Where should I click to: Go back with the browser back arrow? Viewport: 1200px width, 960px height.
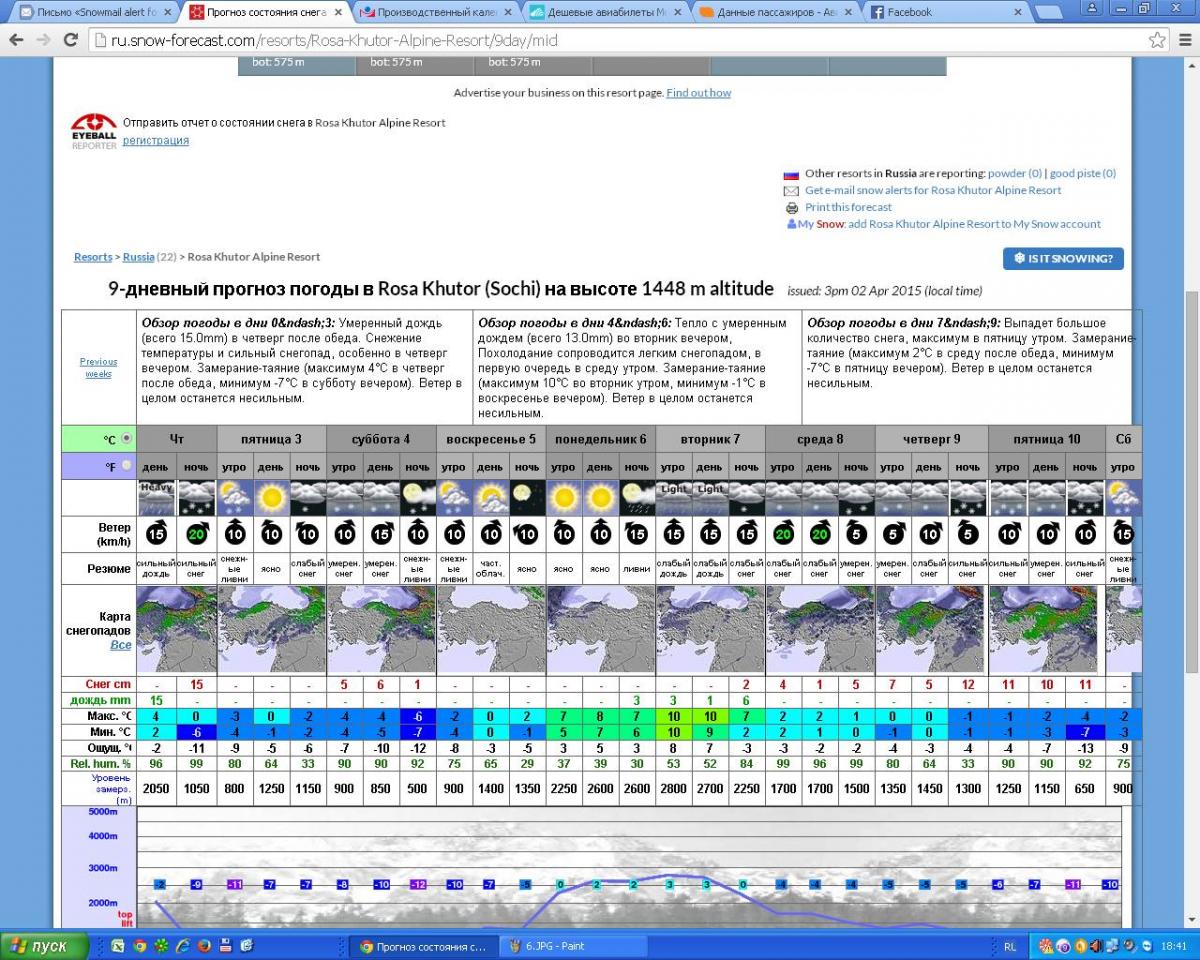[x=17, y=41]
